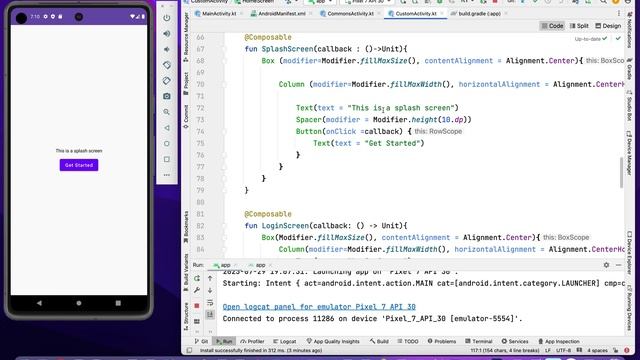
Task: Switch to MainActivity.kt editor tab
Action: point(216,13)
